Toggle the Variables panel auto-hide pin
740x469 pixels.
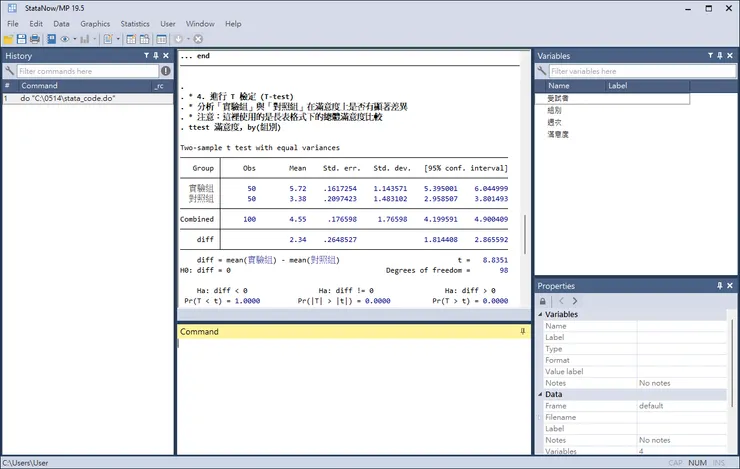[720, 56]
